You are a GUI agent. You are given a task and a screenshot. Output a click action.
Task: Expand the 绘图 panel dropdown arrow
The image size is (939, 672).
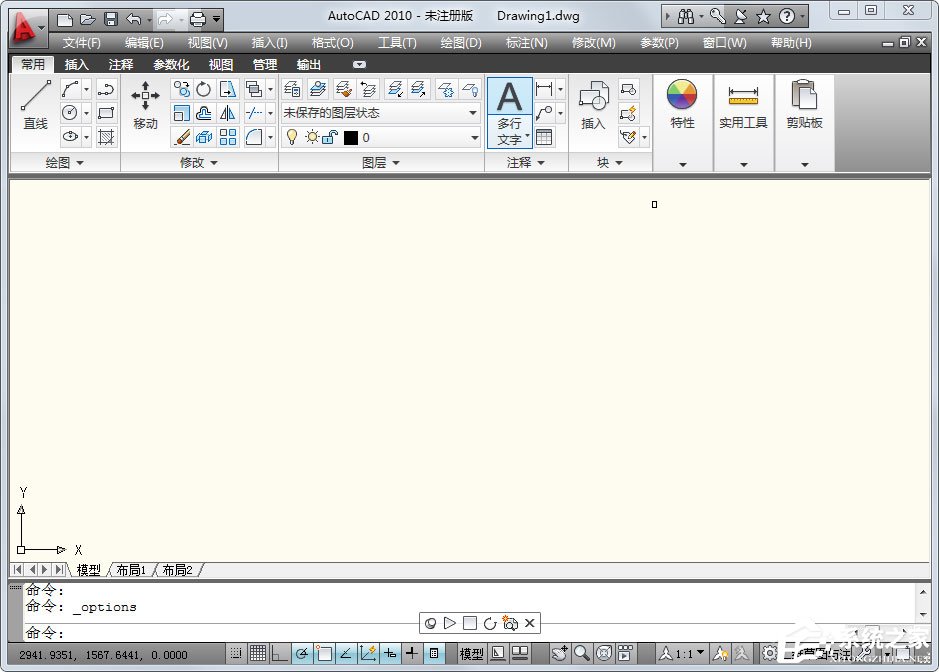click(80, 162)
